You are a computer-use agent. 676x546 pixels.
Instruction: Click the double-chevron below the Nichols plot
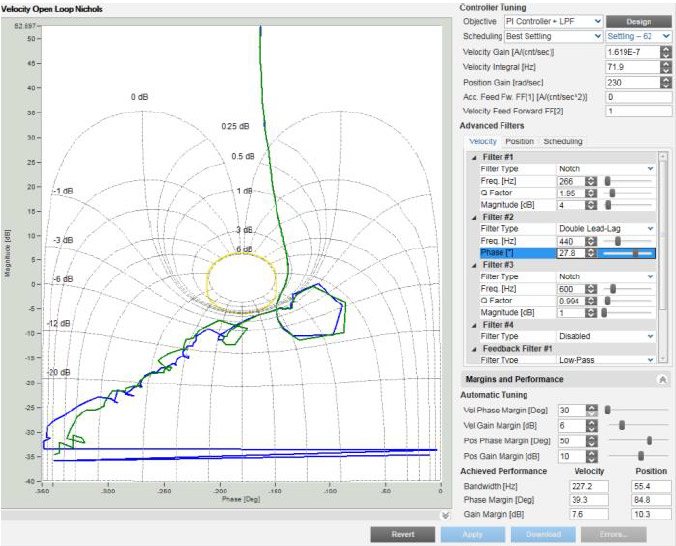coord(445,515)
